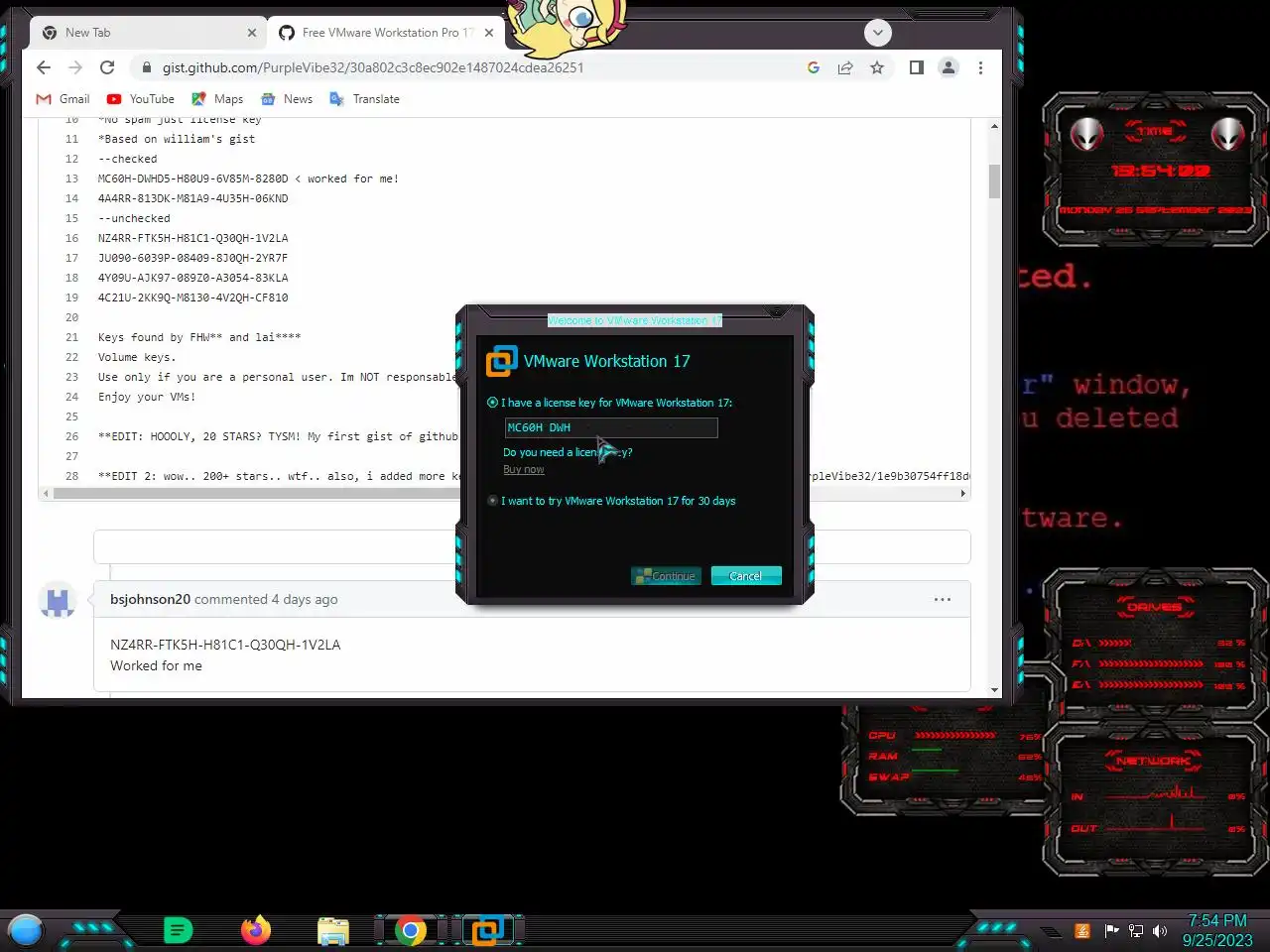The width and height of the screenshot is (1270, 952).
Task: Click the network tray icon
Action: coord(1136,930)
